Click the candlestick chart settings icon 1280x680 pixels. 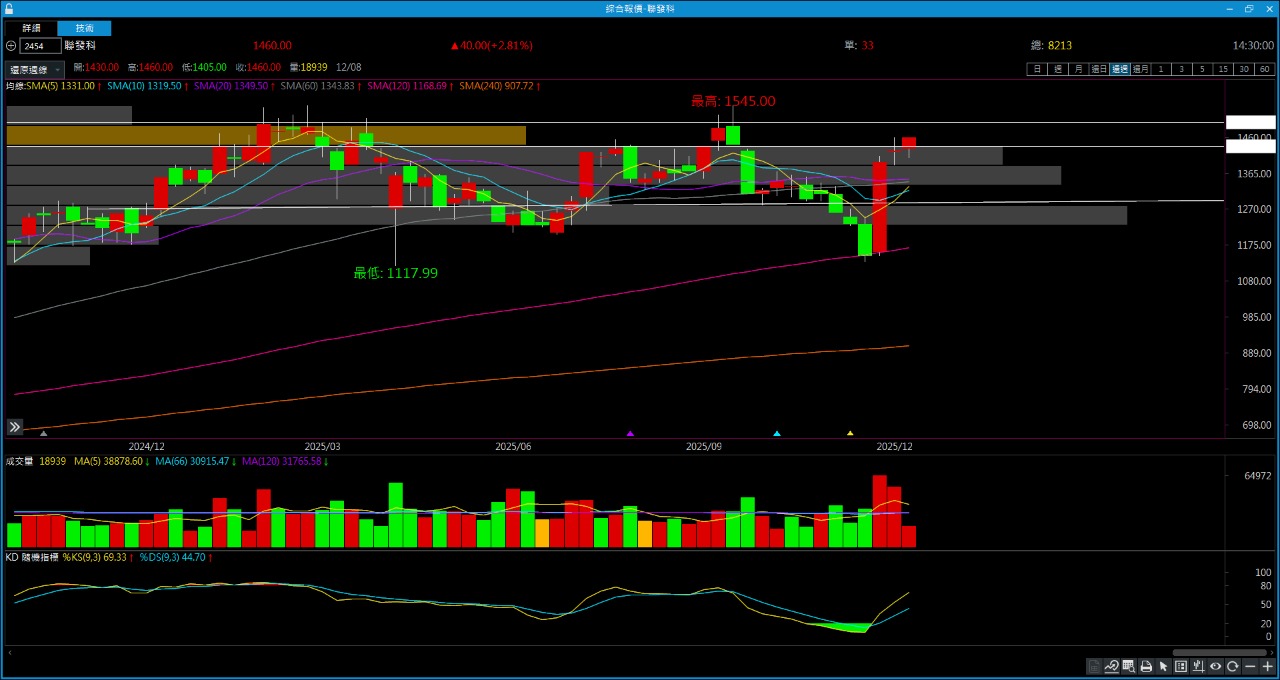1198,666
